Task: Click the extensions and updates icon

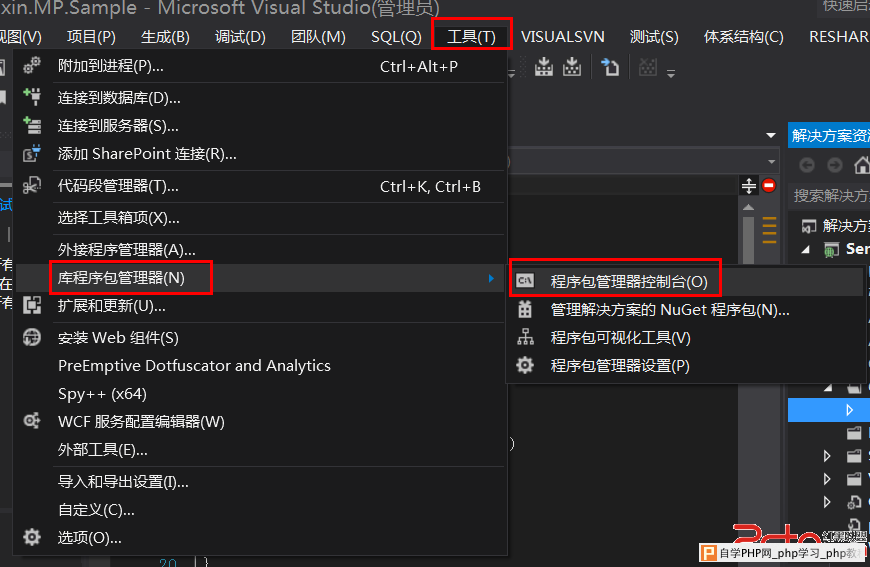Action: point(32,305)
